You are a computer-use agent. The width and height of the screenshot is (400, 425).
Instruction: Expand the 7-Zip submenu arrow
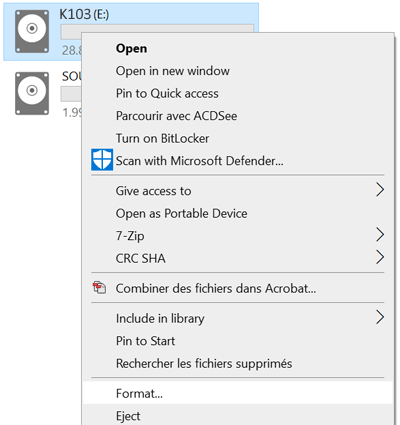pos(380,235)
